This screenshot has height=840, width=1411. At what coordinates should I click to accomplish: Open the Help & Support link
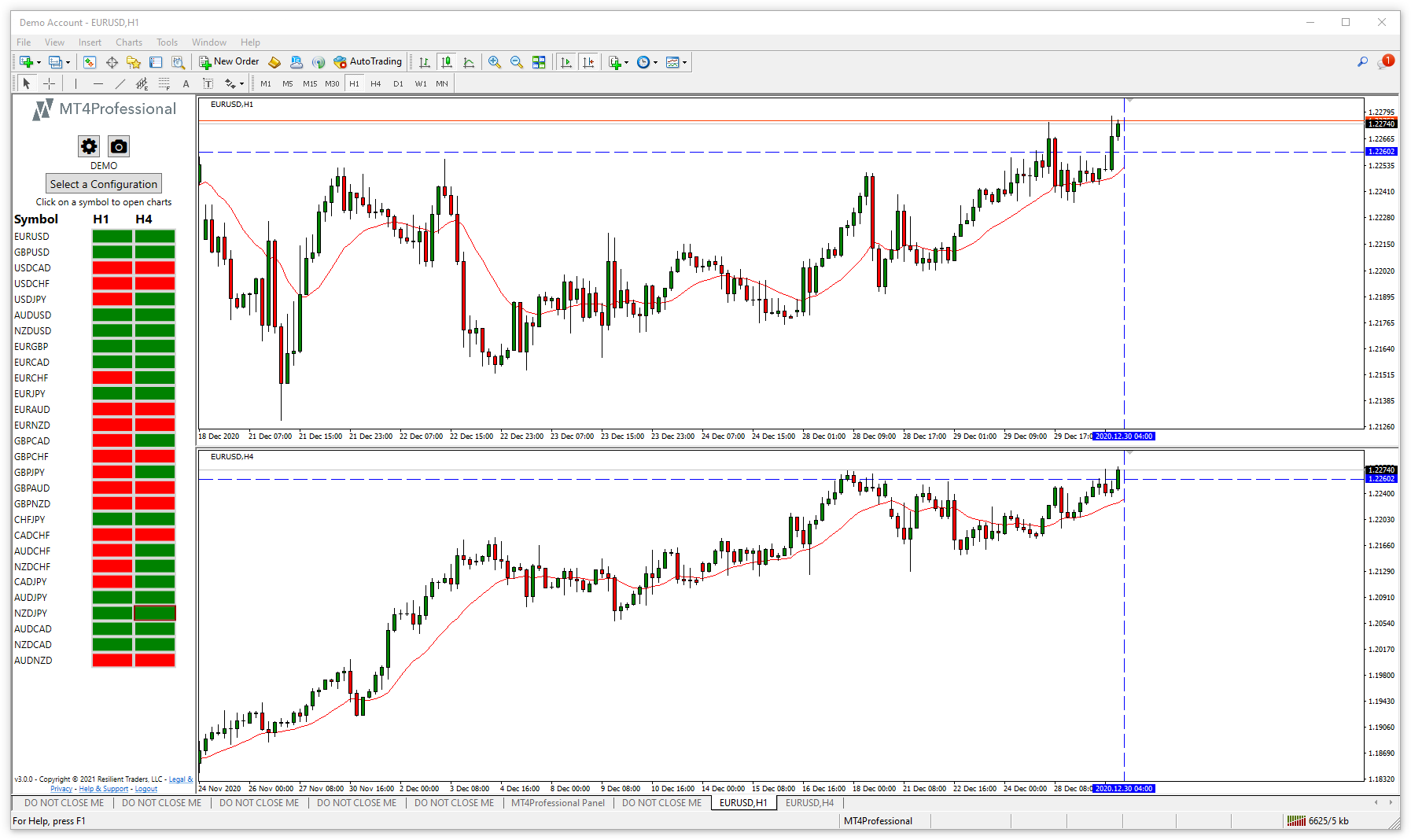coord(103,789)
